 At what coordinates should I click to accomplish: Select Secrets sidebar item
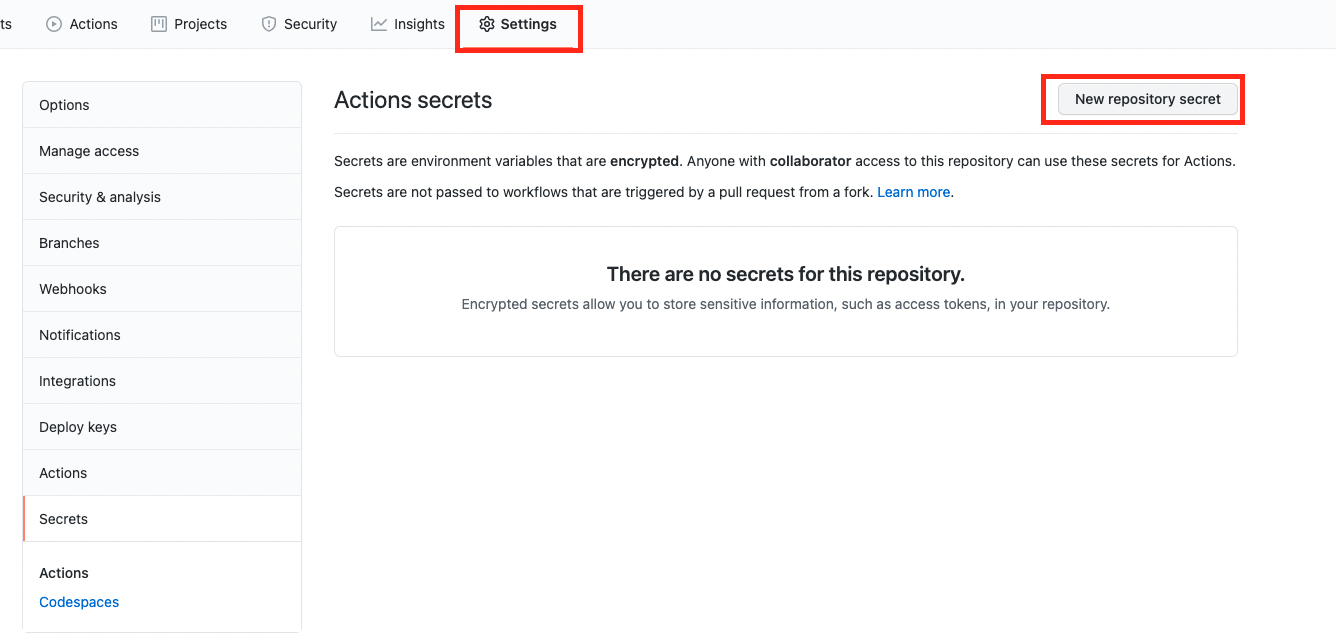pos(63,519)
